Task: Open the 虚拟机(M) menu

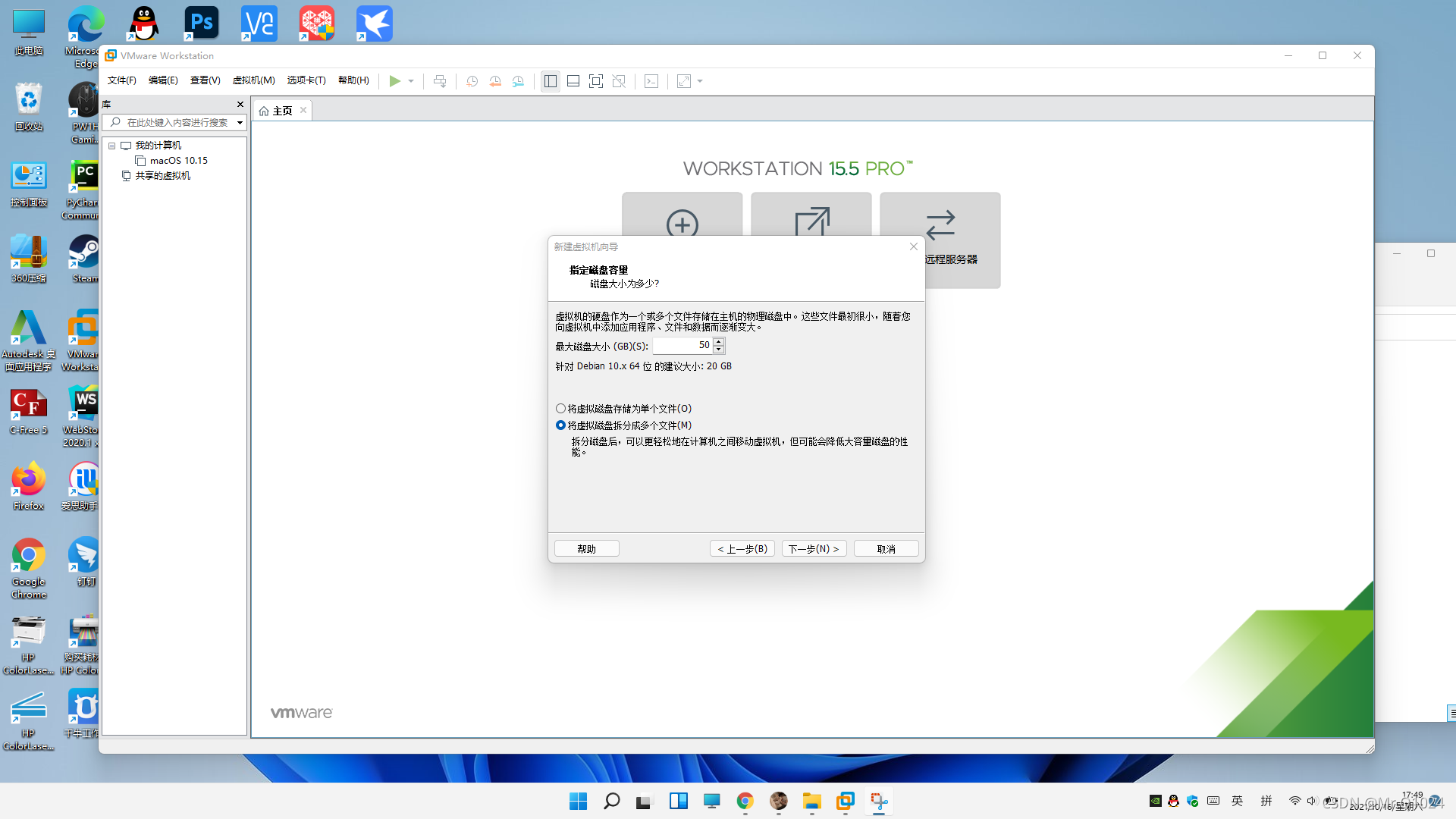Action: [253, 80]
